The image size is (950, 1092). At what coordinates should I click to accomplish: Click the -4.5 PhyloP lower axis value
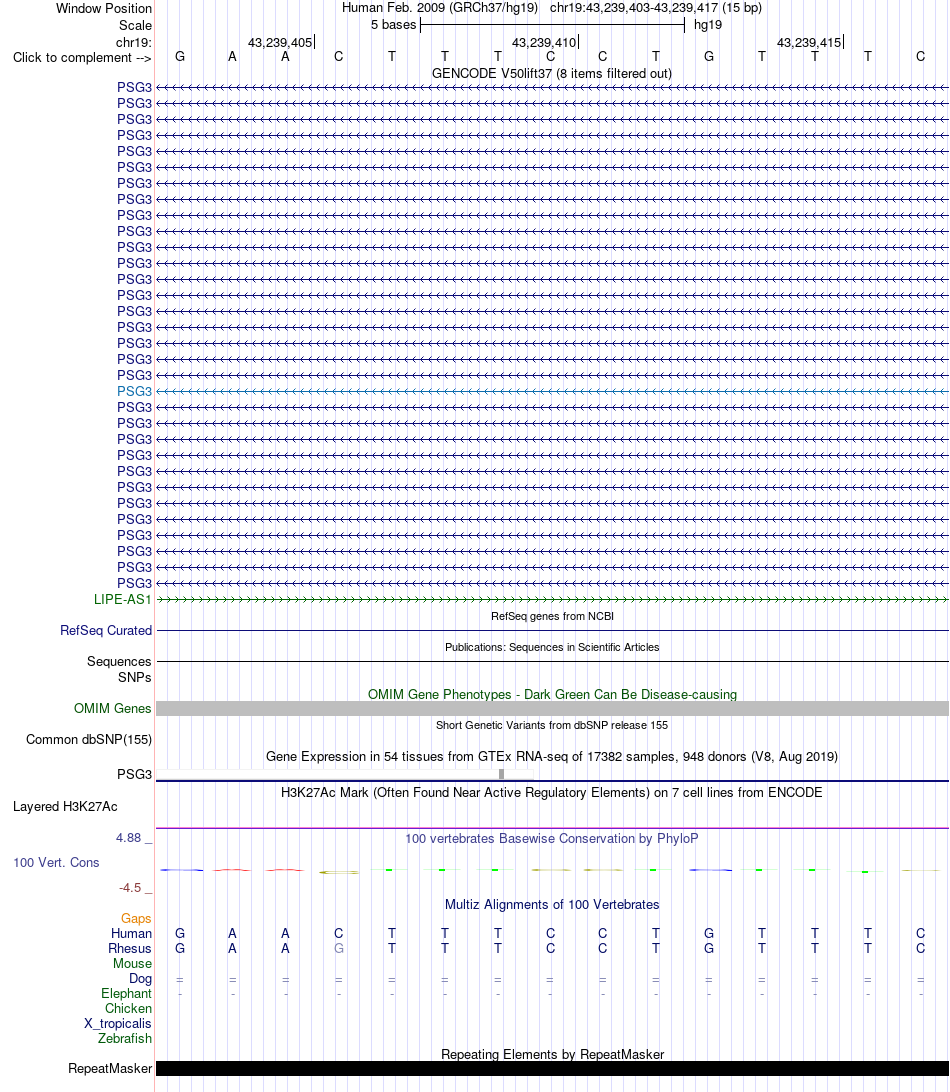pos(130,888)
